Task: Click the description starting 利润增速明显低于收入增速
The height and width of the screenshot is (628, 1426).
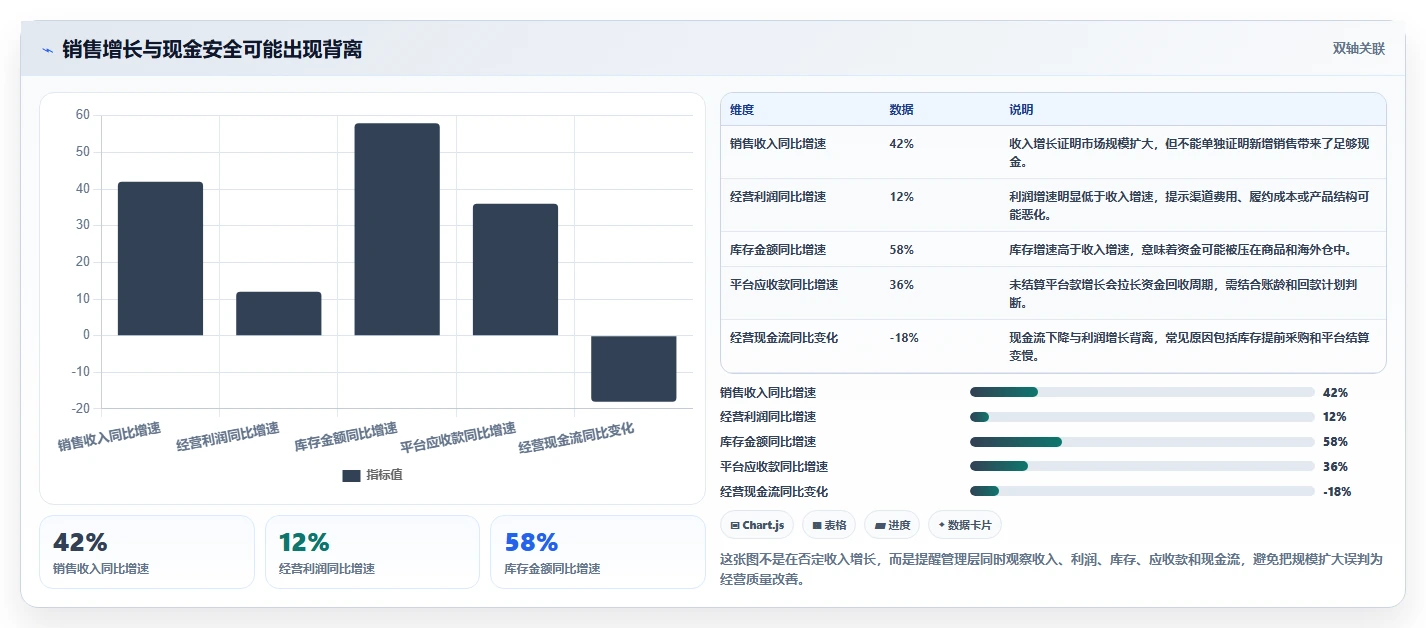Action: [1188, 206]
